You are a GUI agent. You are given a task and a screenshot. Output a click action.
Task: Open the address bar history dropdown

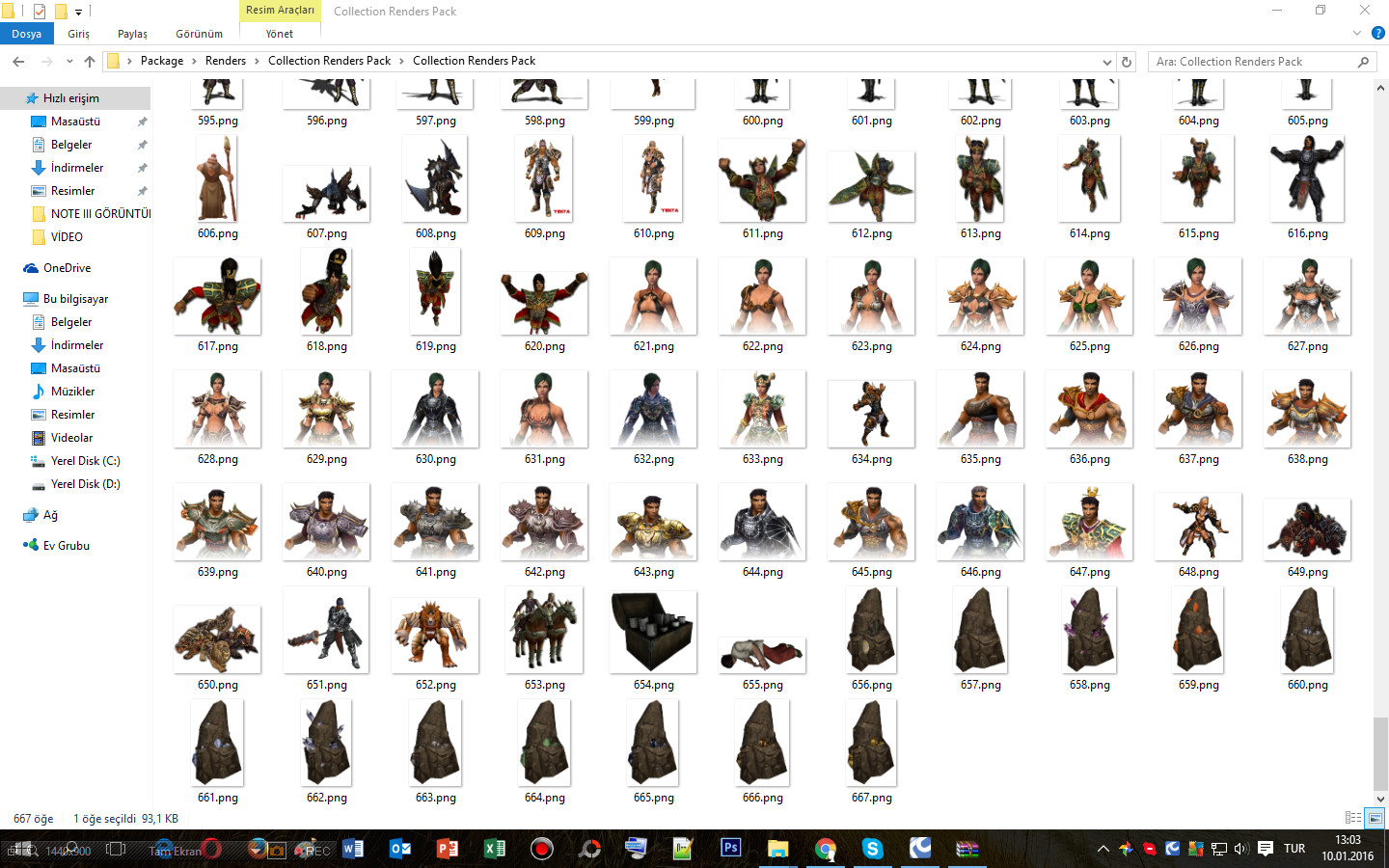(1106, 62)
